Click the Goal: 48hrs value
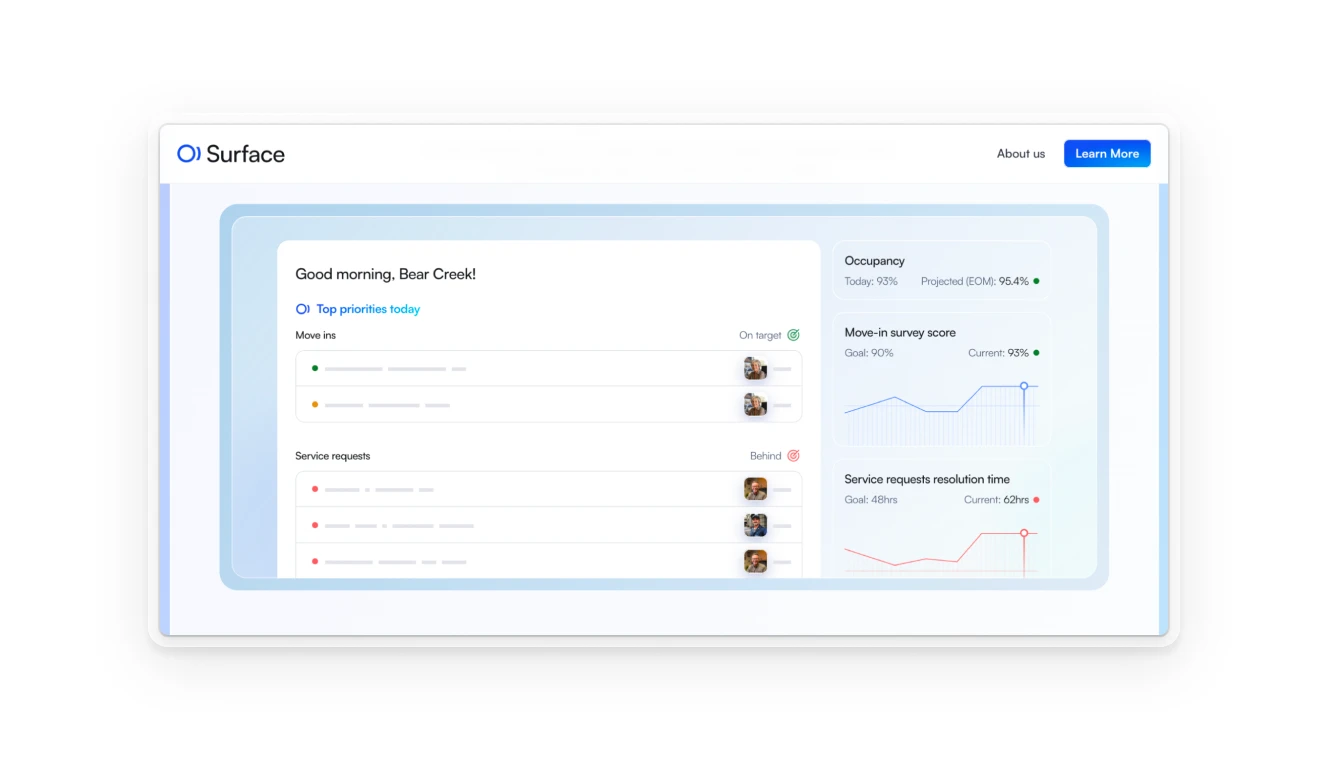This screenshot has width=1328, height=760. 871,499
